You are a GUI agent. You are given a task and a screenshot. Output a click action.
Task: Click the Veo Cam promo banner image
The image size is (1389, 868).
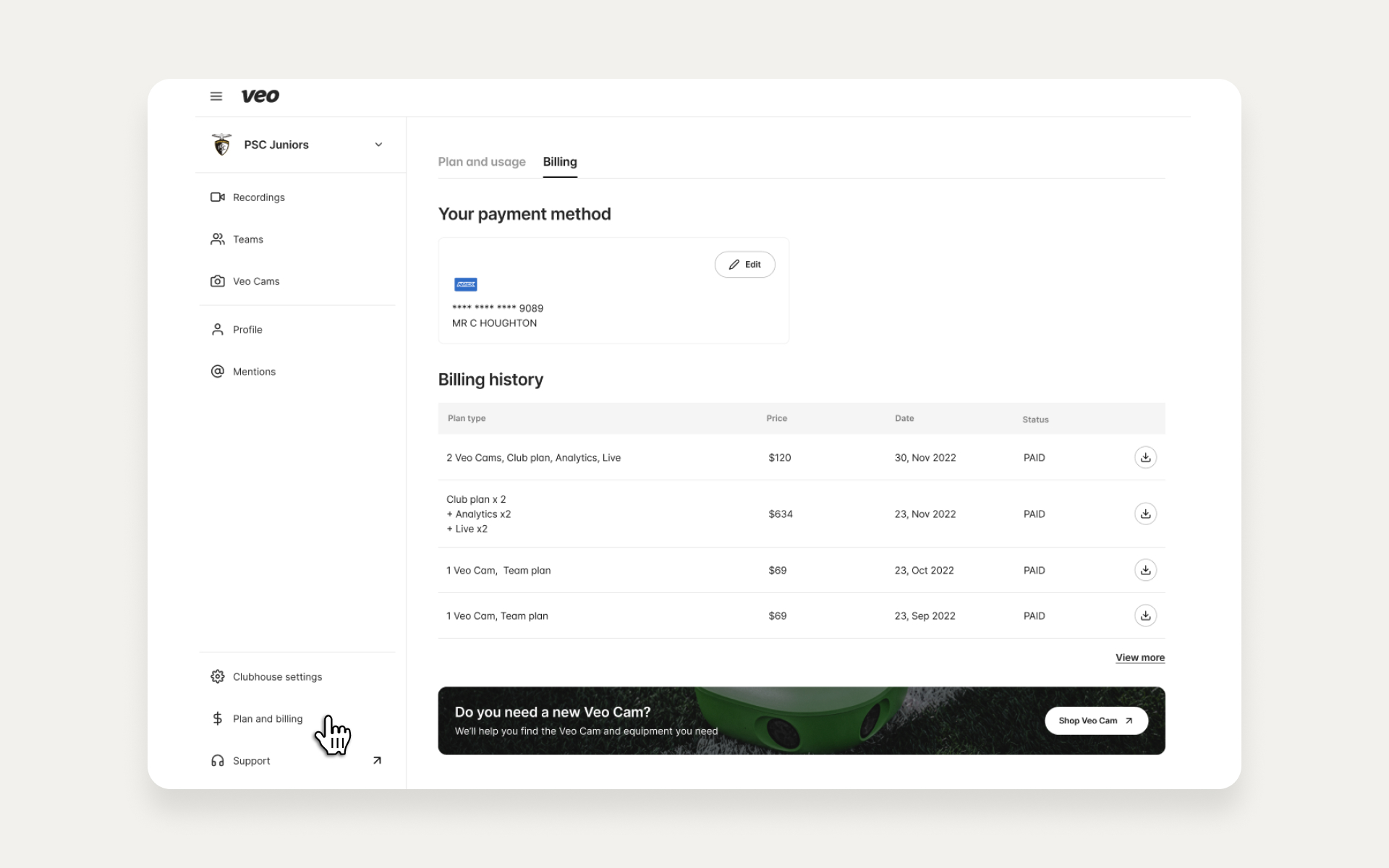802,720
